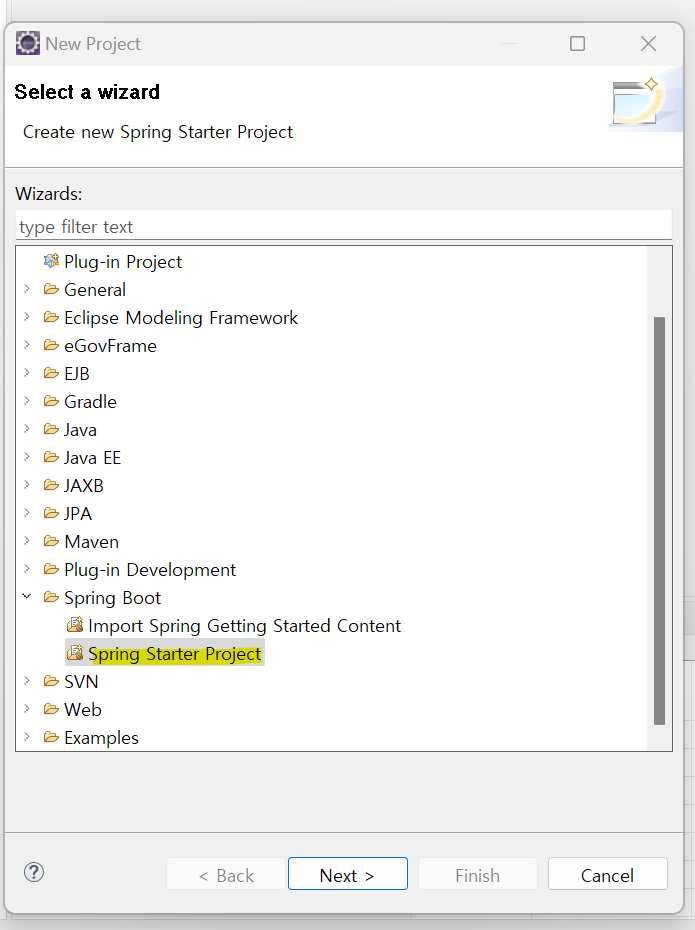Select the Plug-in Development label
Screen dimensions: 695x930
point(150,570)
